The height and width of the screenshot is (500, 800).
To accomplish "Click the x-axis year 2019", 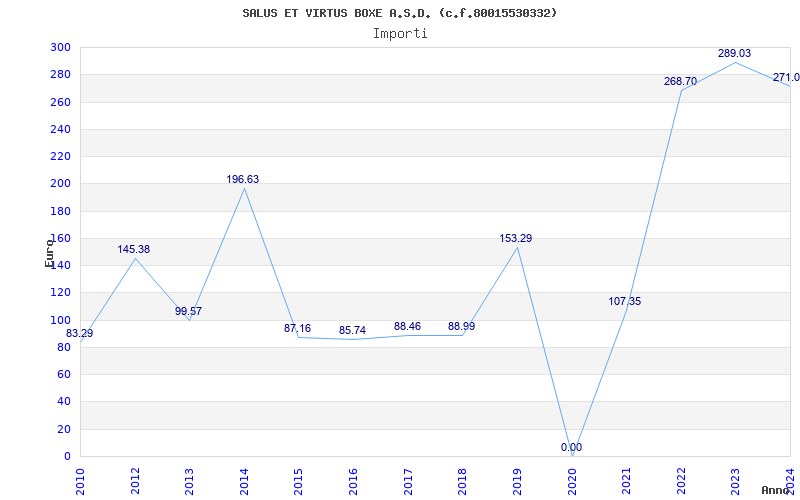I will (517, 481).
